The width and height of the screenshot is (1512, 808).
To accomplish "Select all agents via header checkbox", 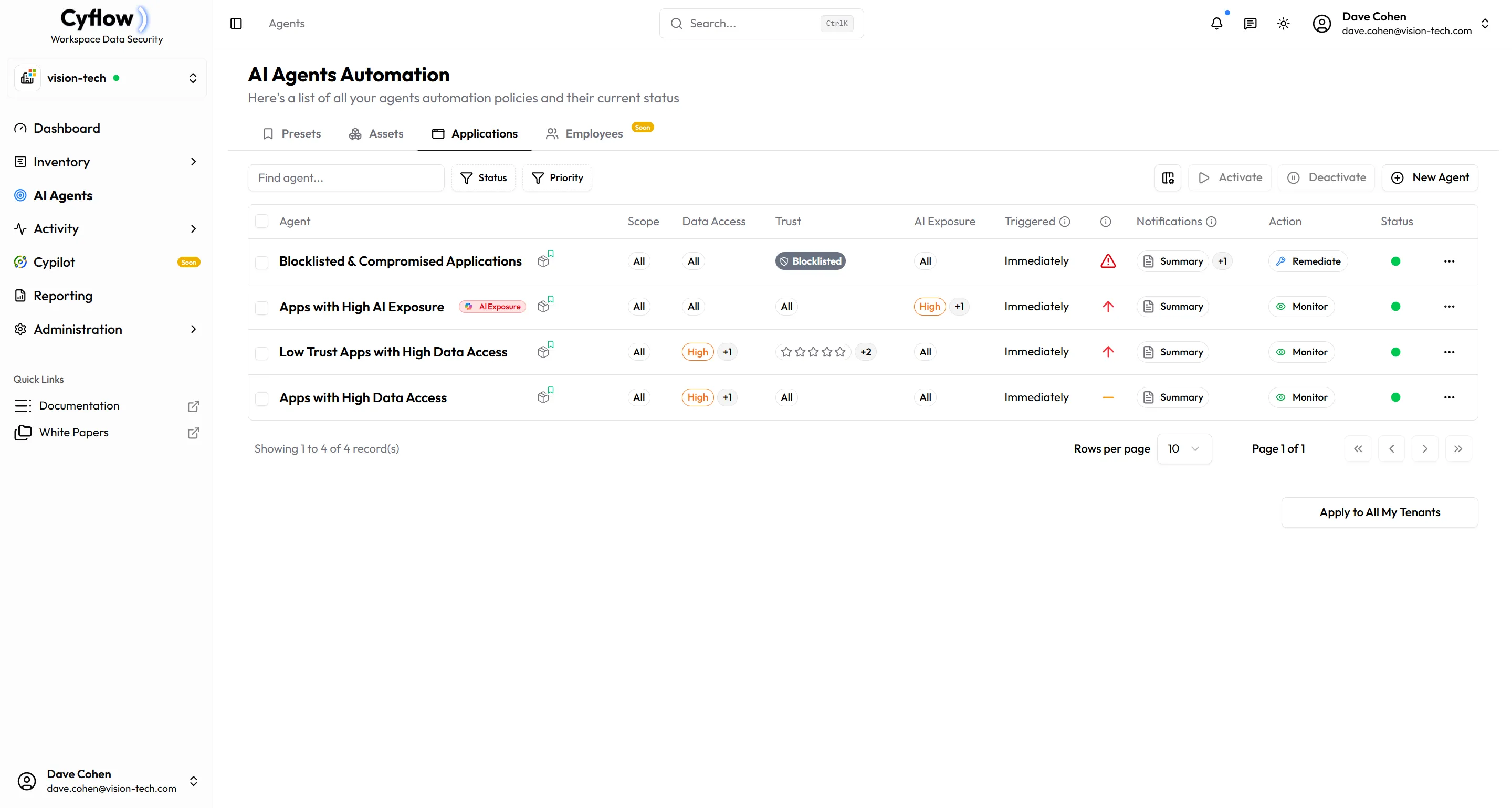I will click(x=262, y=221).
